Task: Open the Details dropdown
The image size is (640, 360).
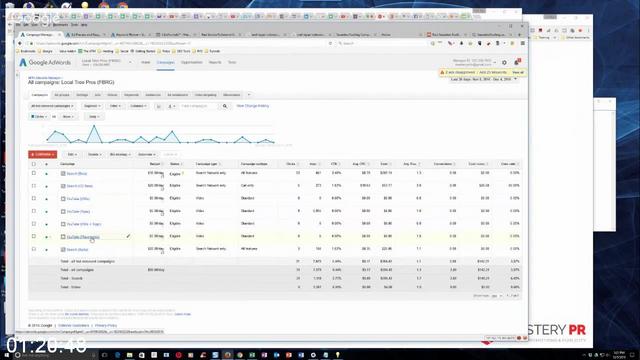Action: [x=95, y=155]
